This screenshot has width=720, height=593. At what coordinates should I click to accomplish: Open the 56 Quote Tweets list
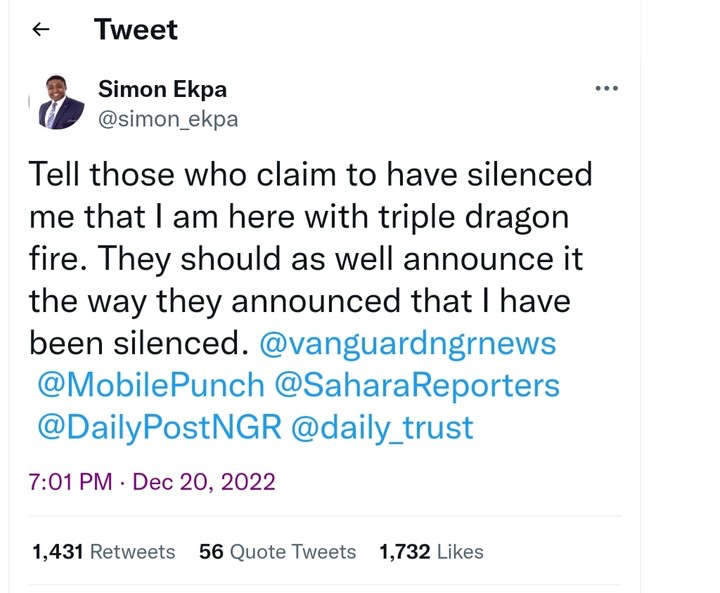pyautogui.click(x=277, y=552)
